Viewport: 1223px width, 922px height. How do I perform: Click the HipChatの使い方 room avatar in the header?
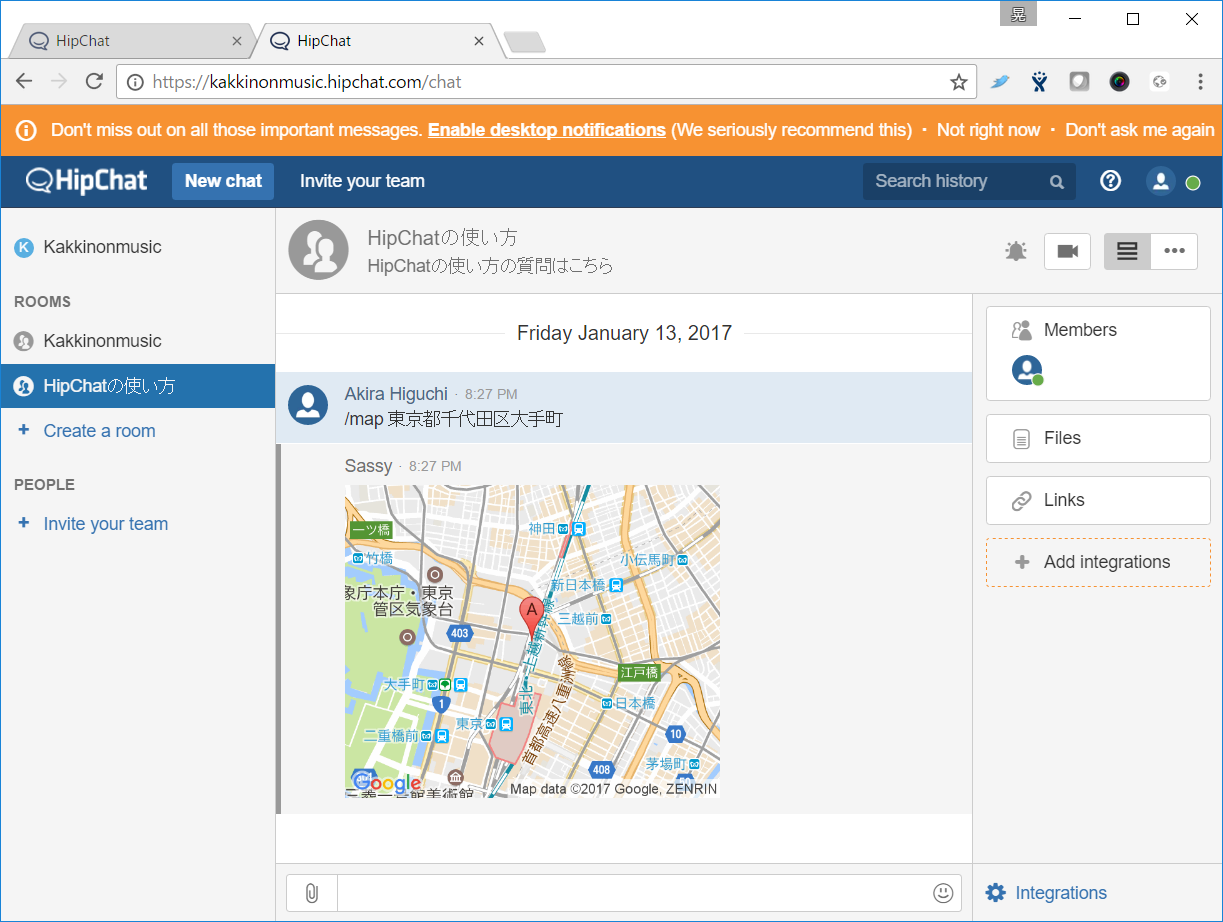pyautogui.click(x=318, y=250)
